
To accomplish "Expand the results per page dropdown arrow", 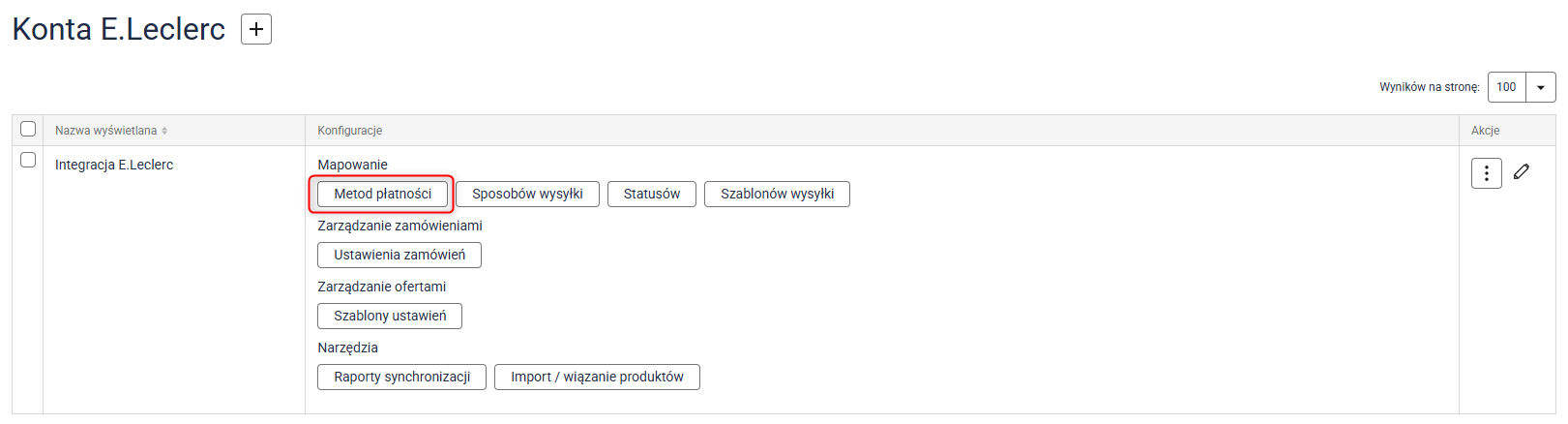I will (x=1541, y=87).
